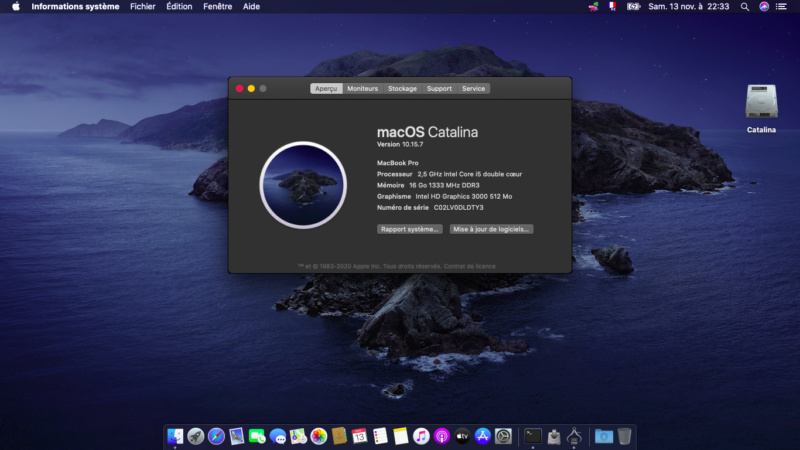The width and height of the screenshot is (800, 450).
Task: Click serial number C02LV0DLDTY3
Action: click(x=459, y=208)
